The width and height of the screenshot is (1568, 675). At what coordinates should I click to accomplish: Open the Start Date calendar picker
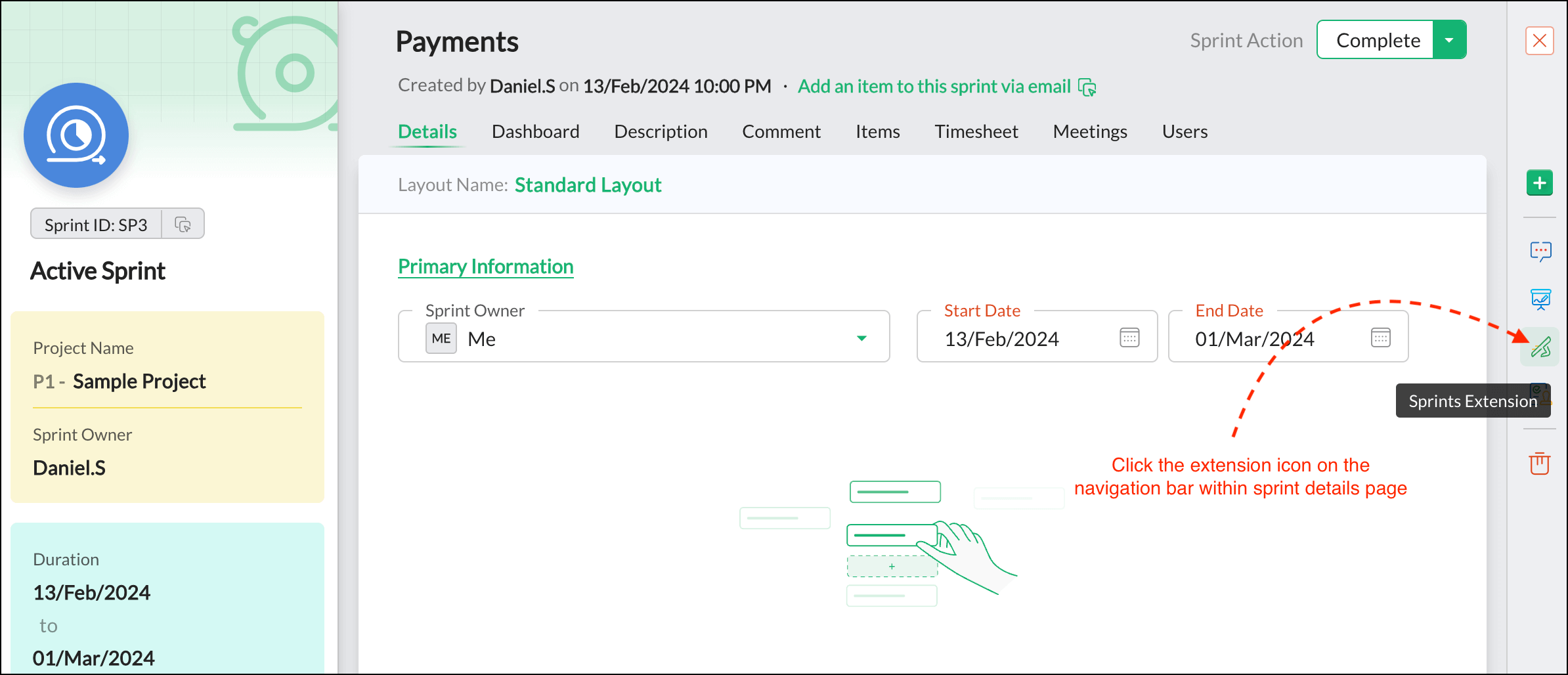point(1129,337)
